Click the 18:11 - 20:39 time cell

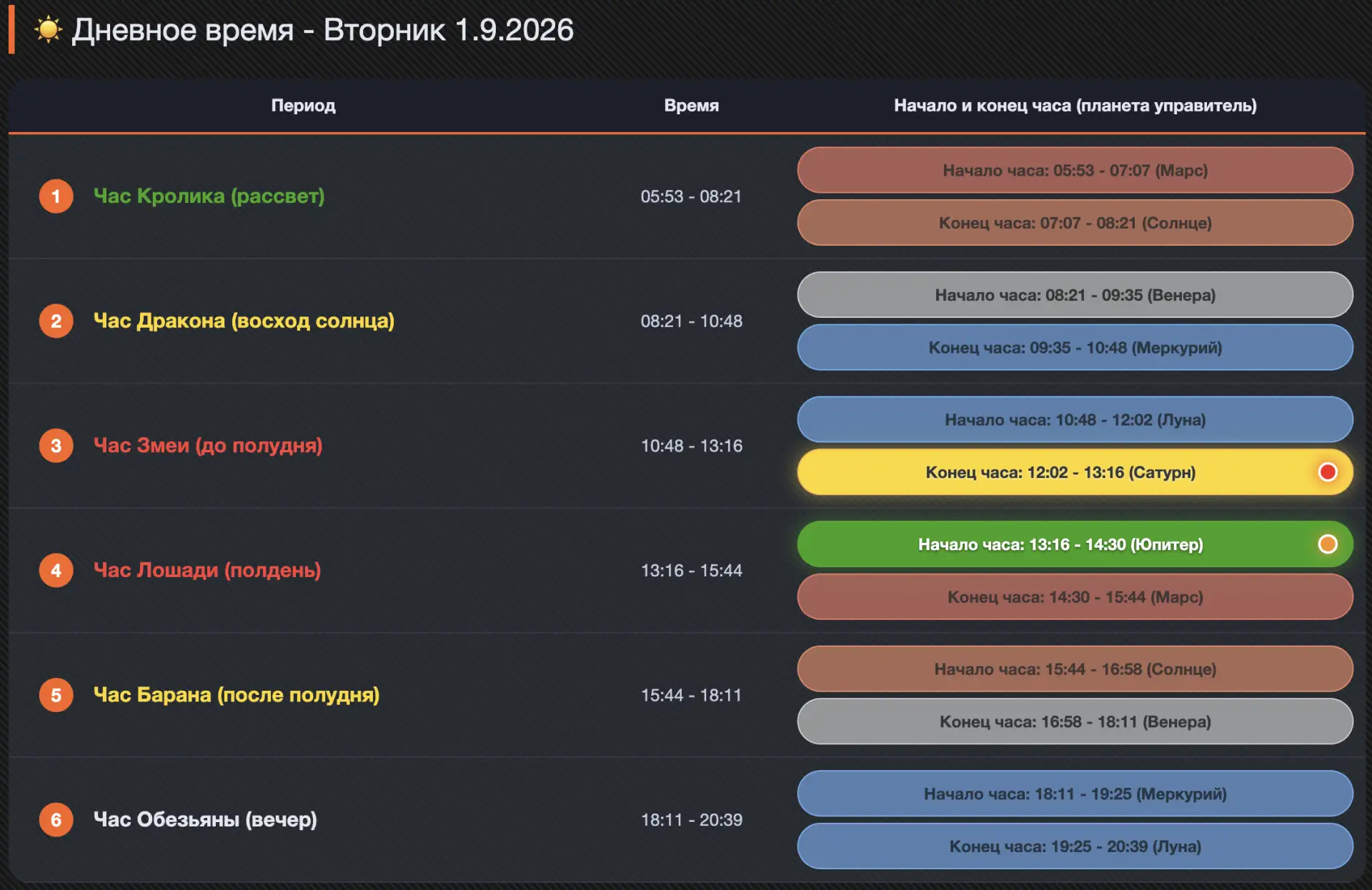point(692,820)
